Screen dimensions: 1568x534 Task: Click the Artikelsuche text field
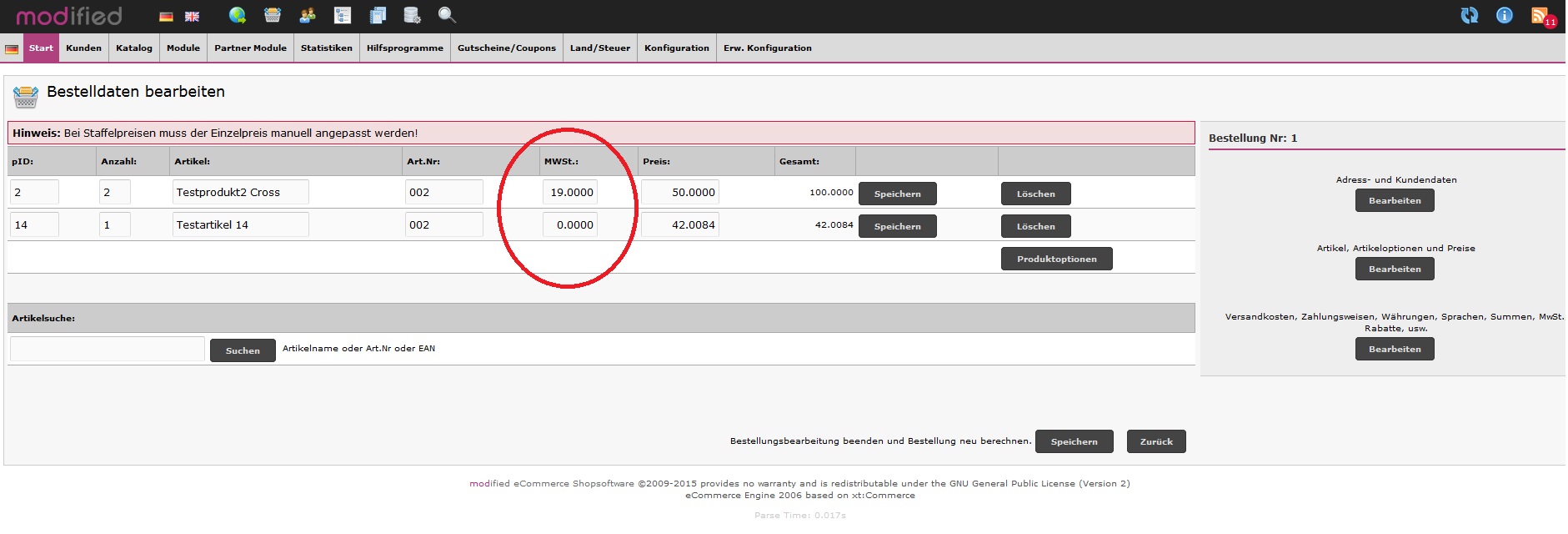point(107,349)
